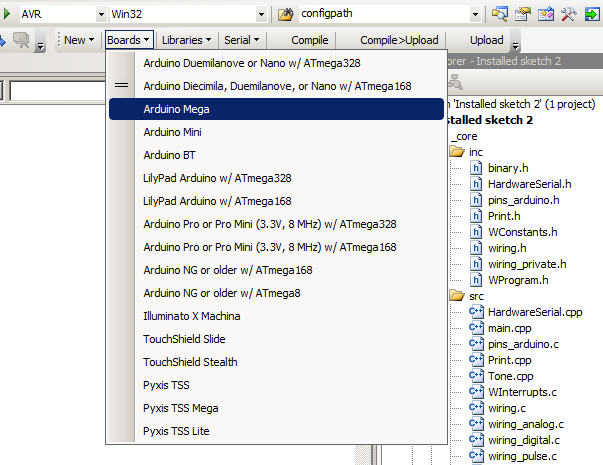The image size is (603, 465).
Task: Click the empty text input field at left
Action: (x=57, y=91)
